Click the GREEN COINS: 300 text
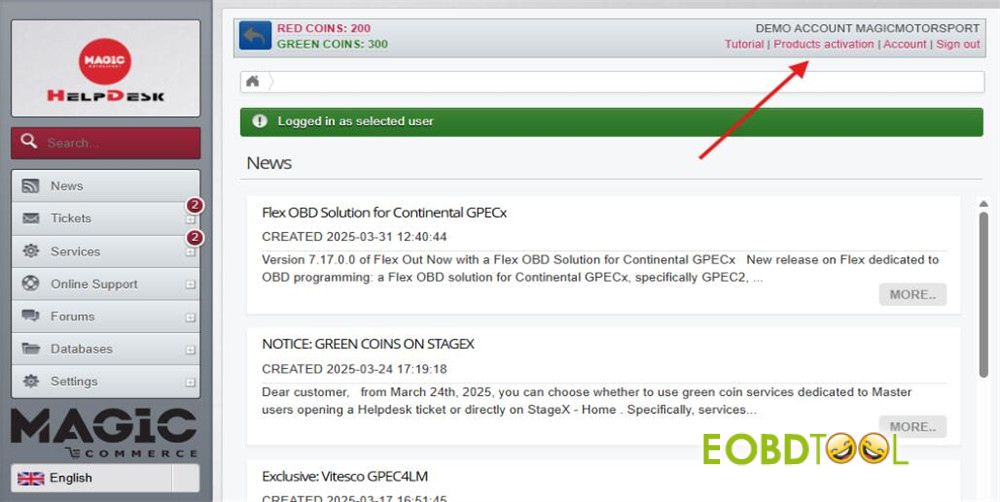 (x=332, y=44)
